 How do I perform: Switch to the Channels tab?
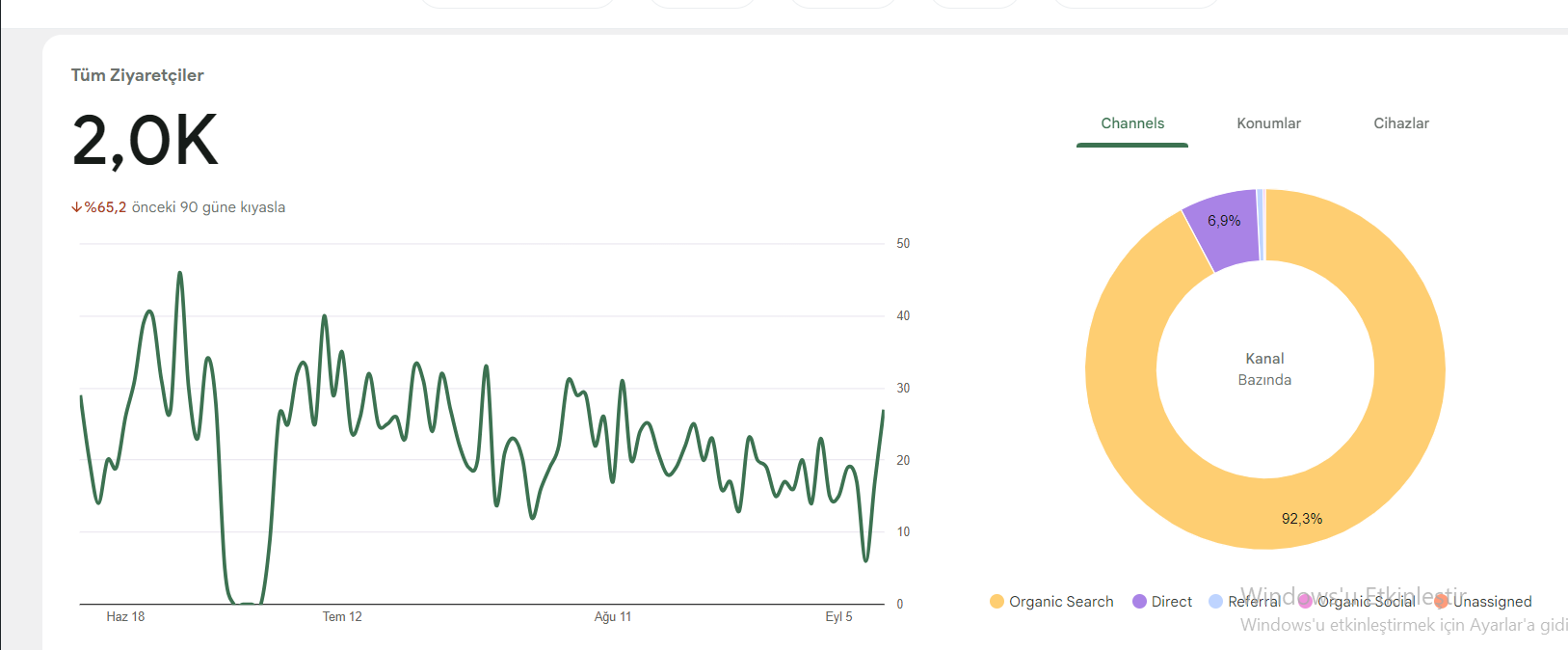click(1132, 123)
